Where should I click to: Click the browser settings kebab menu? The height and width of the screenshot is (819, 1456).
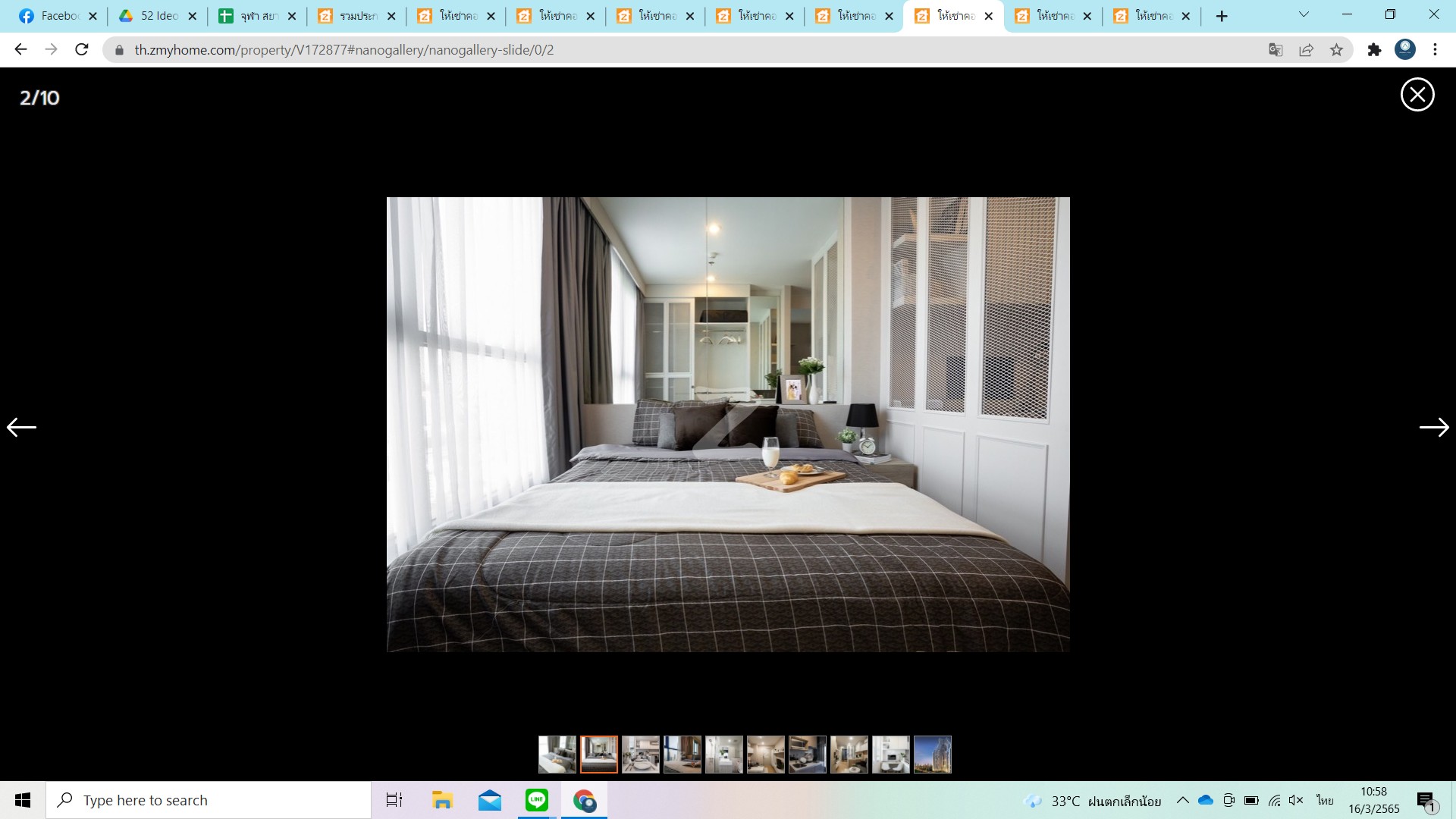coord(1437,50)
